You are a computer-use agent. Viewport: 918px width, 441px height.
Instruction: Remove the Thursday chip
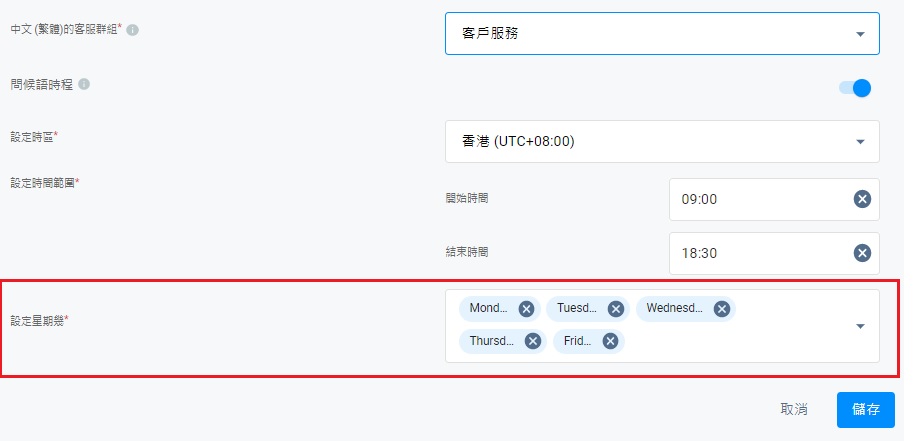point(533,341)
